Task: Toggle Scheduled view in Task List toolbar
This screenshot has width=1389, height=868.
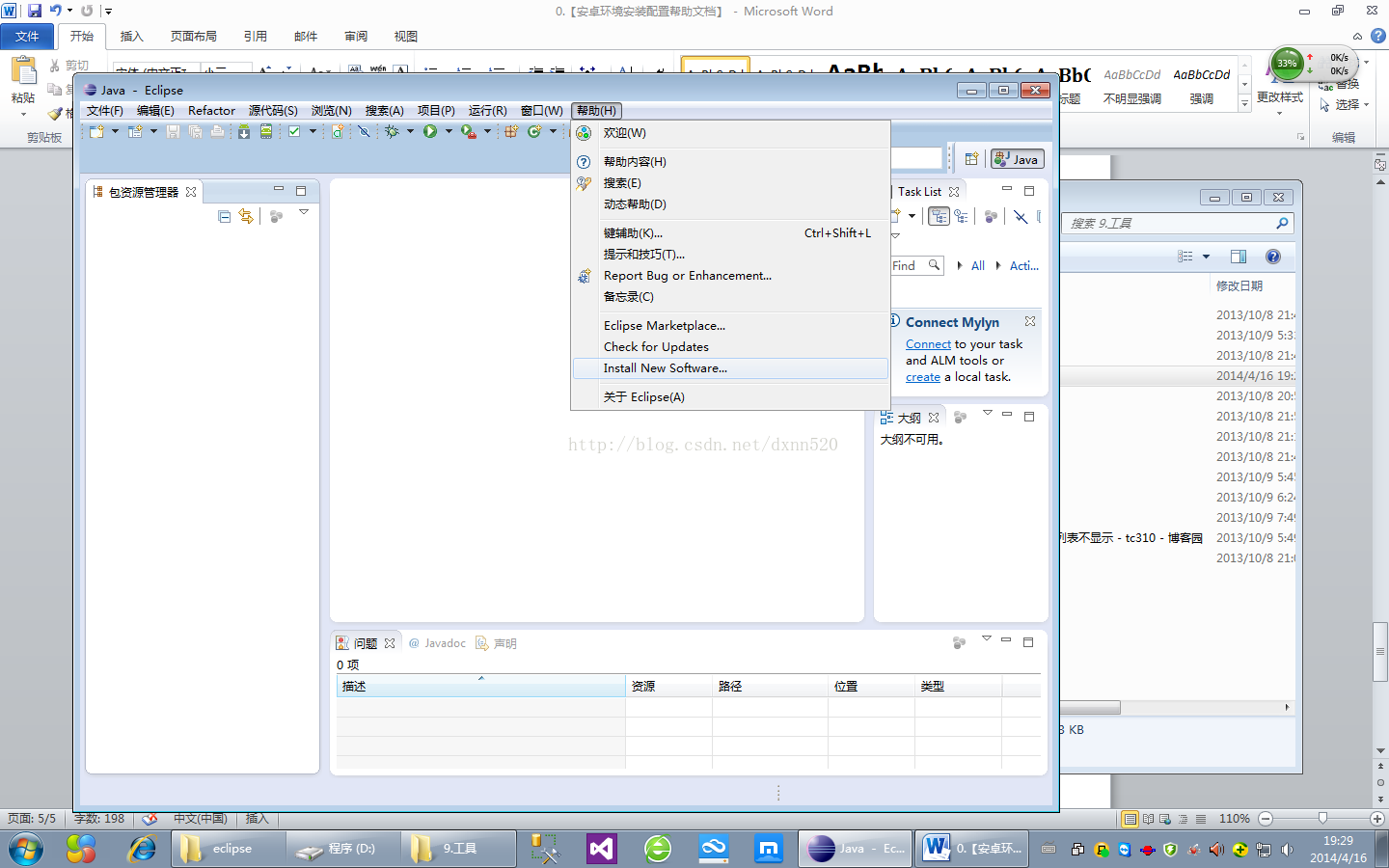Action: point(961,216)
